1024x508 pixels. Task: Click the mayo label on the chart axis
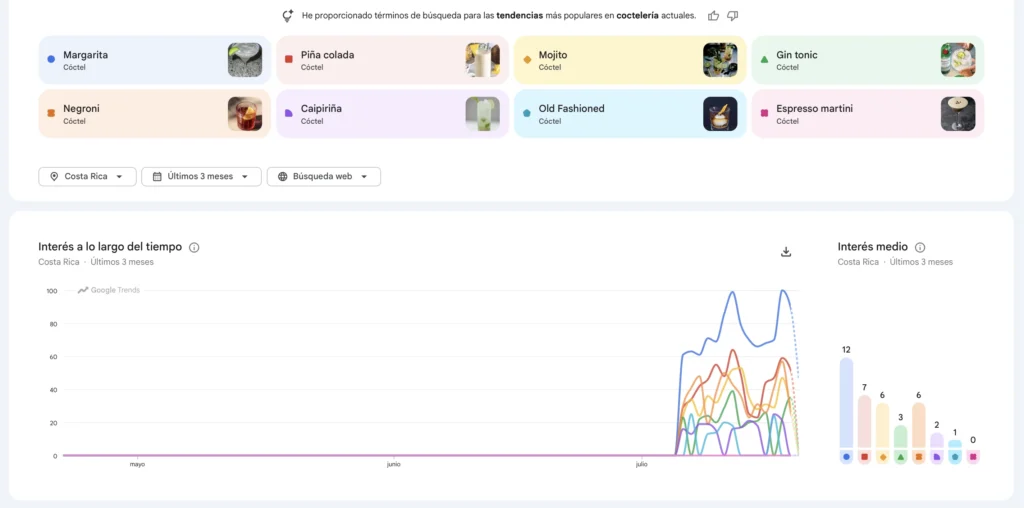click(x=137, y=465)
